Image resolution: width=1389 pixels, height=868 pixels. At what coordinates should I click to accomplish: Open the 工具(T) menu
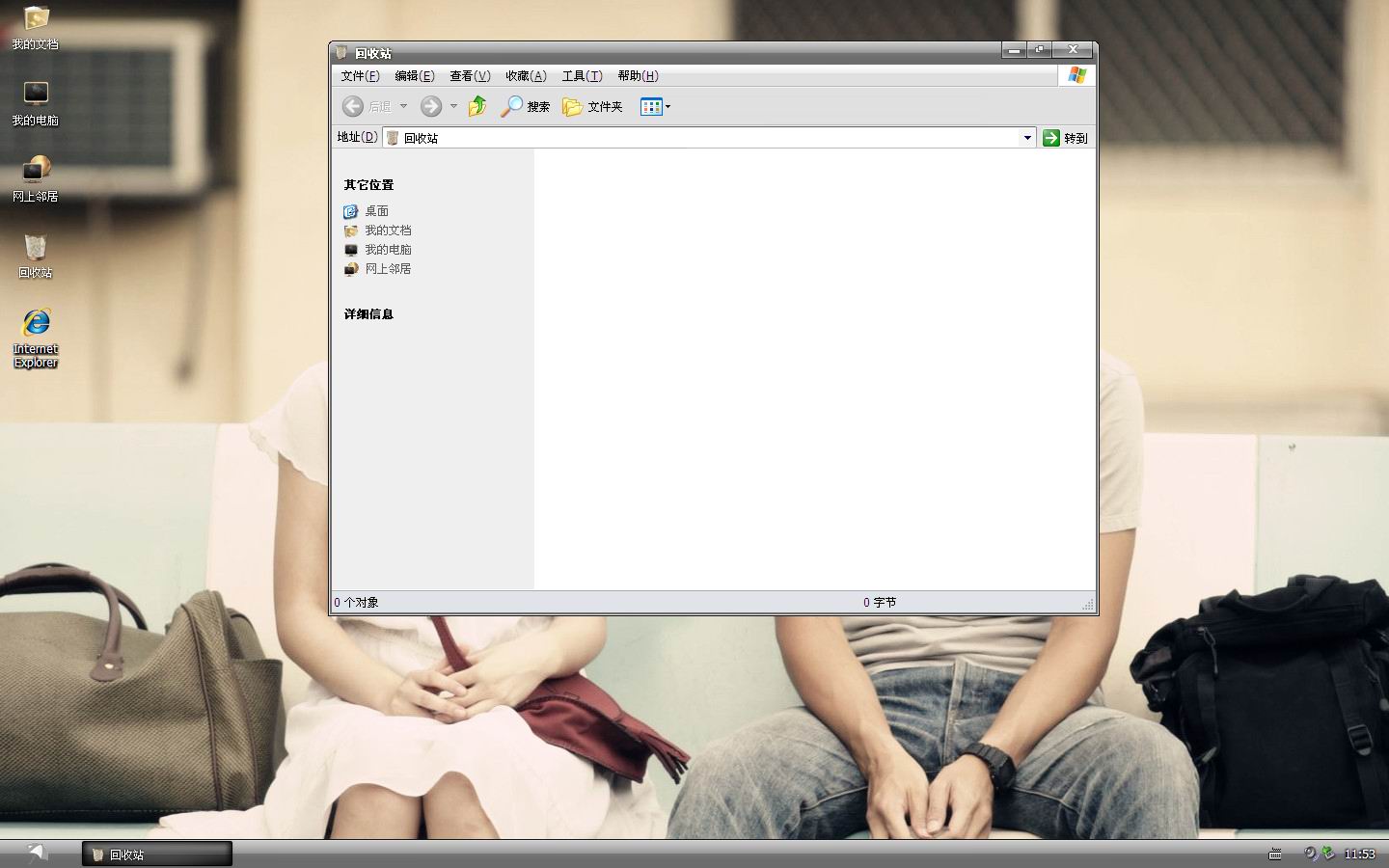coord(582,76)
